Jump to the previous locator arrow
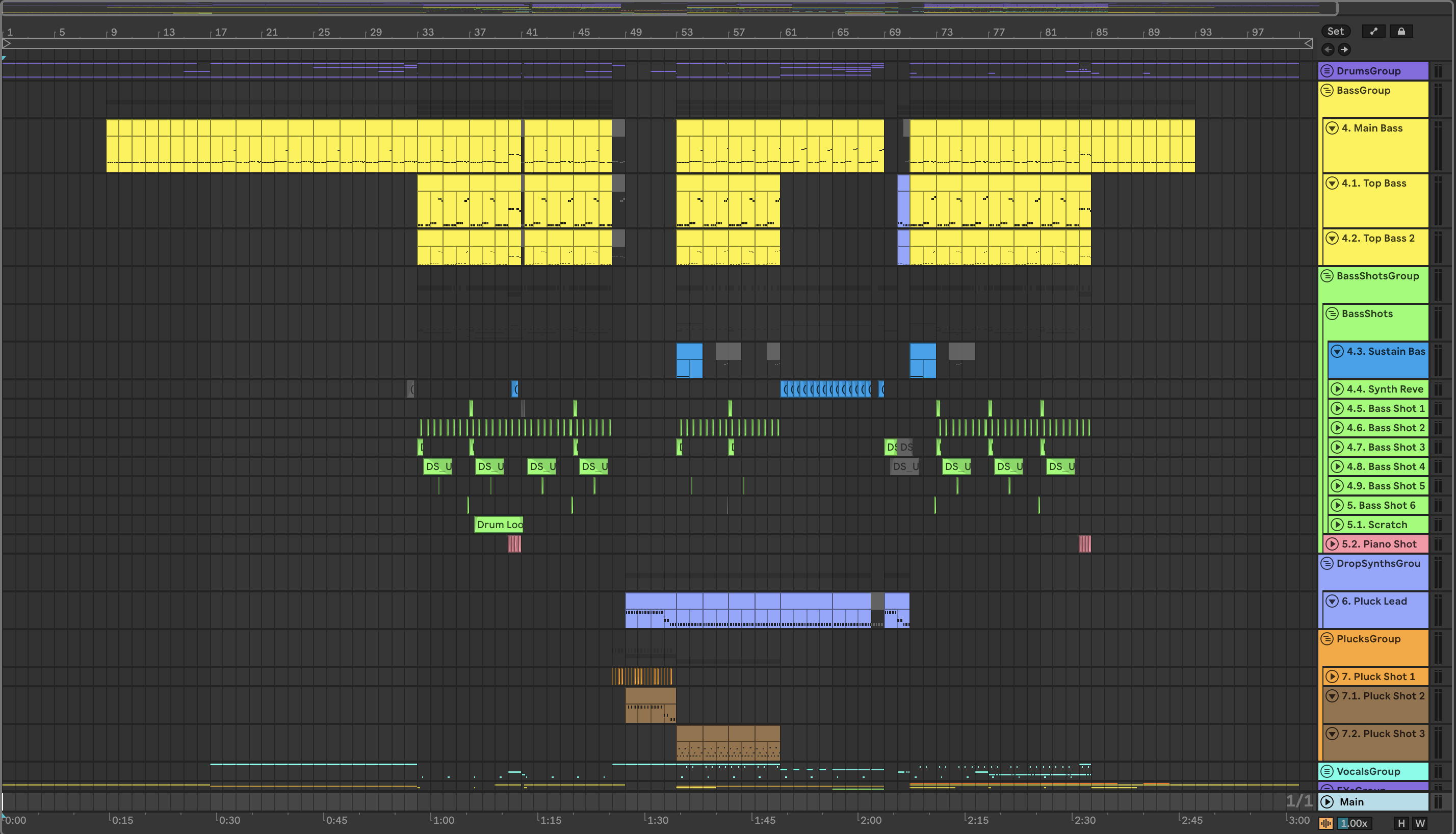The height and width of the screenshot is (834, 1456). click(1328, 50)
